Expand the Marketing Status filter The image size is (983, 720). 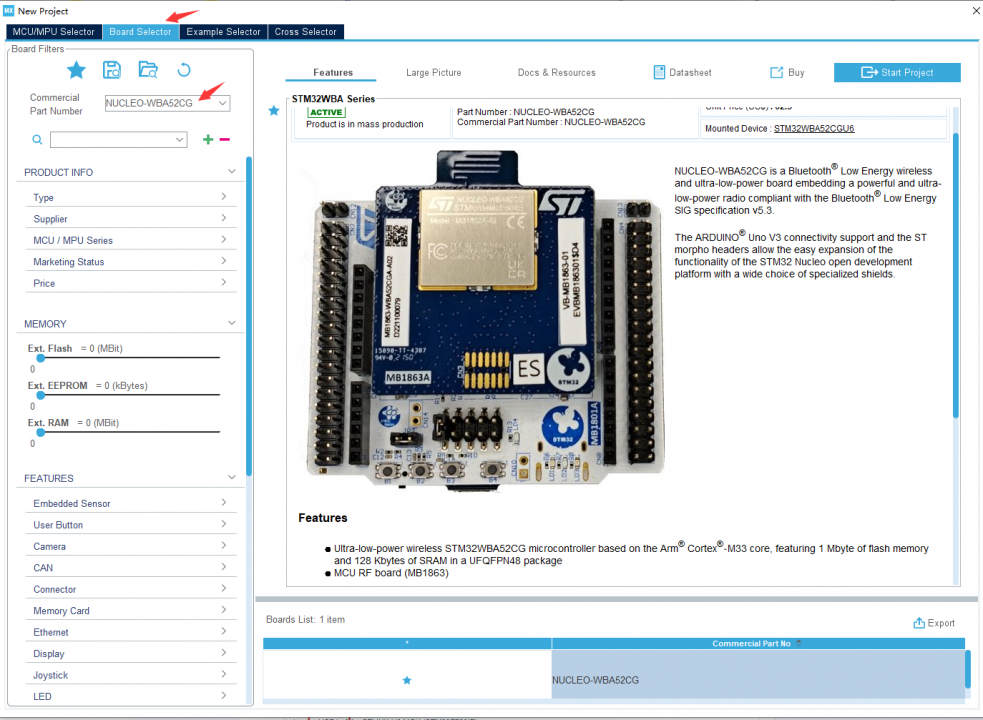131,261
